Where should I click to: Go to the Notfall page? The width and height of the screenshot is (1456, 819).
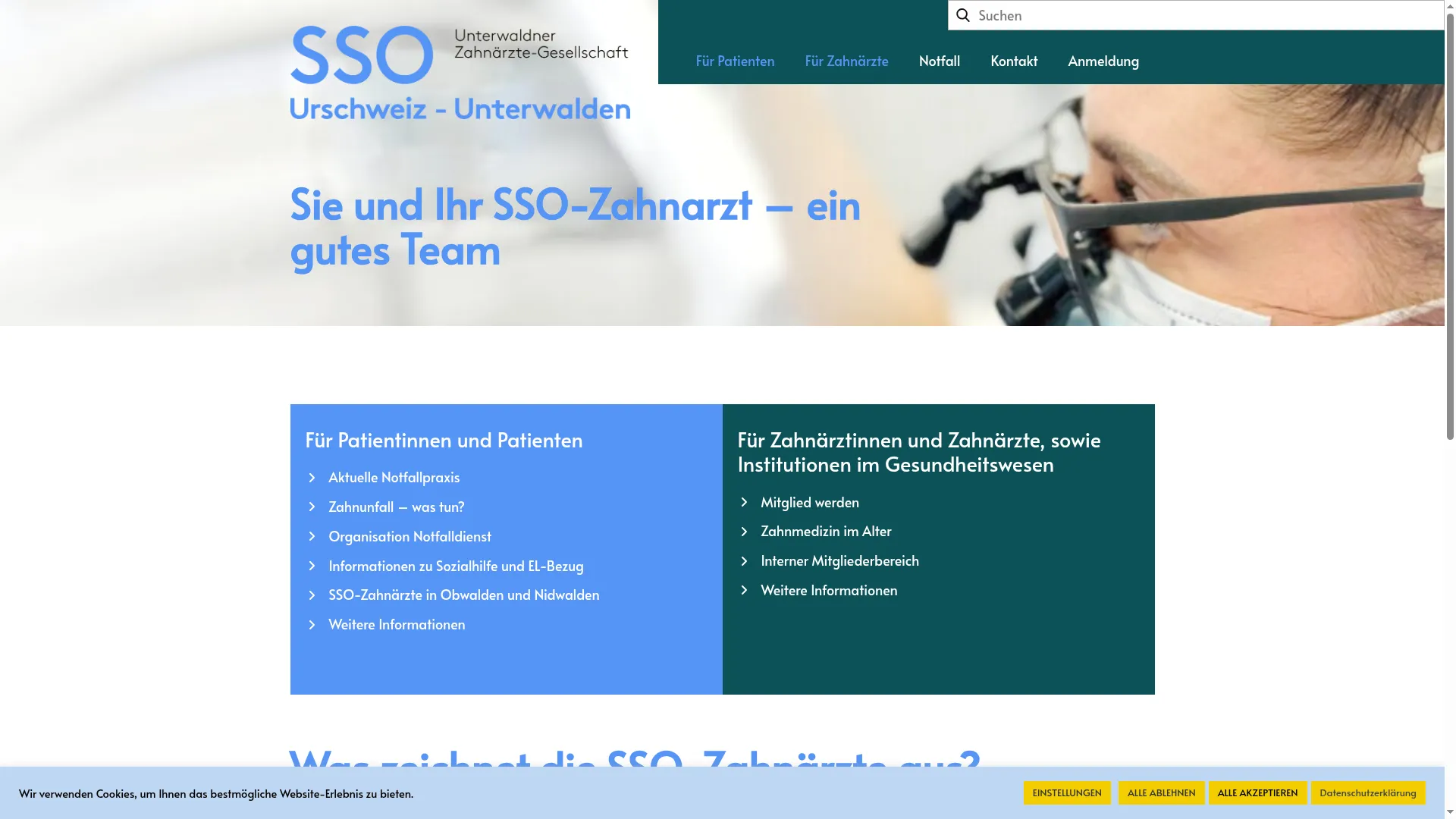tap(939, 61)
